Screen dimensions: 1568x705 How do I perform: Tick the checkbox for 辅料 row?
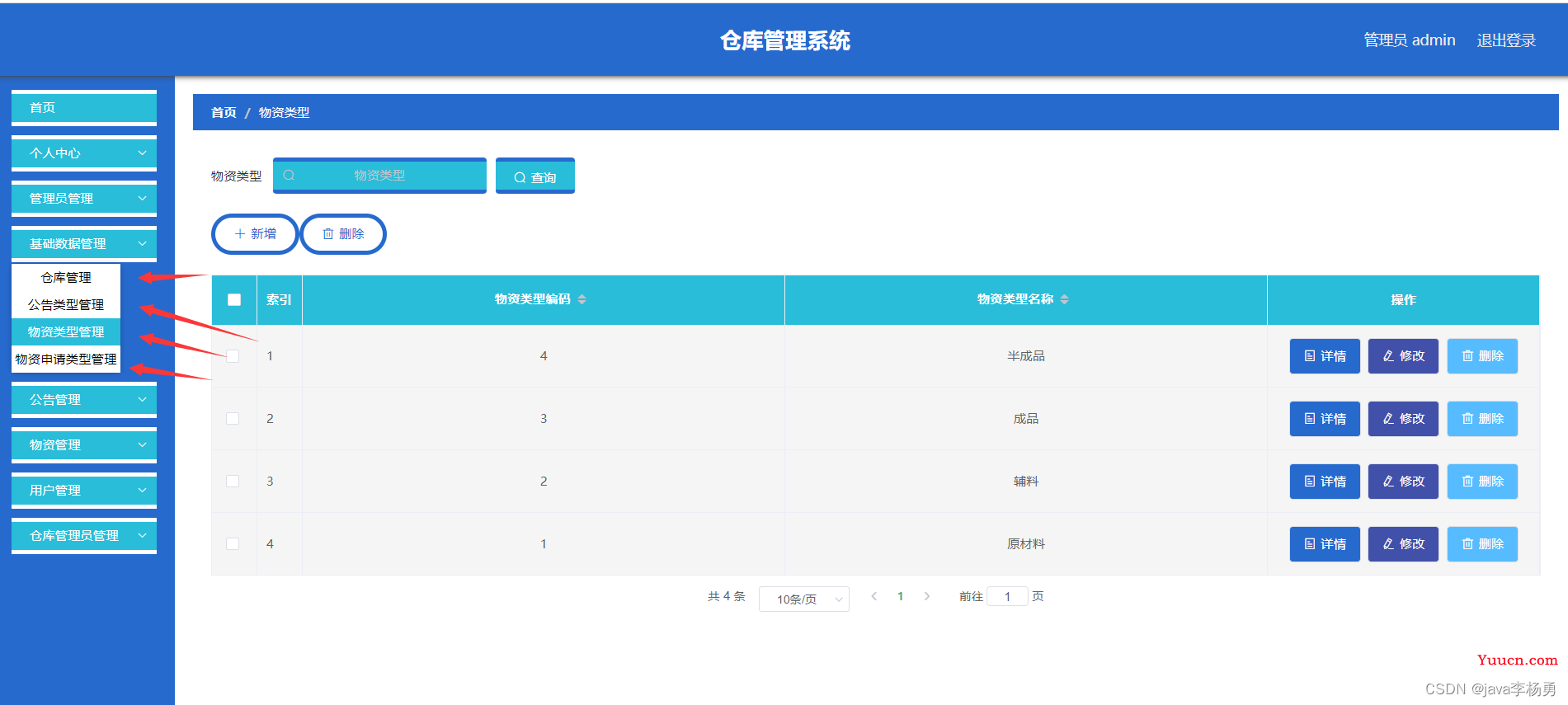[233, 482]
